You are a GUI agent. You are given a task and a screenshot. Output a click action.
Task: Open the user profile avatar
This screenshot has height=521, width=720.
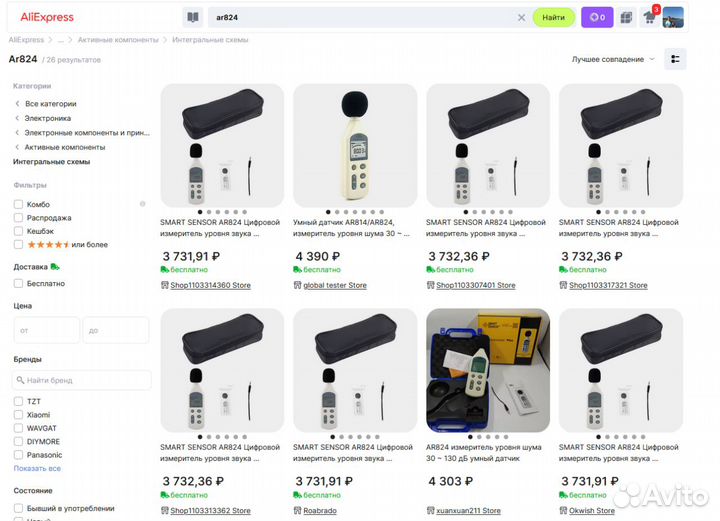673,17
